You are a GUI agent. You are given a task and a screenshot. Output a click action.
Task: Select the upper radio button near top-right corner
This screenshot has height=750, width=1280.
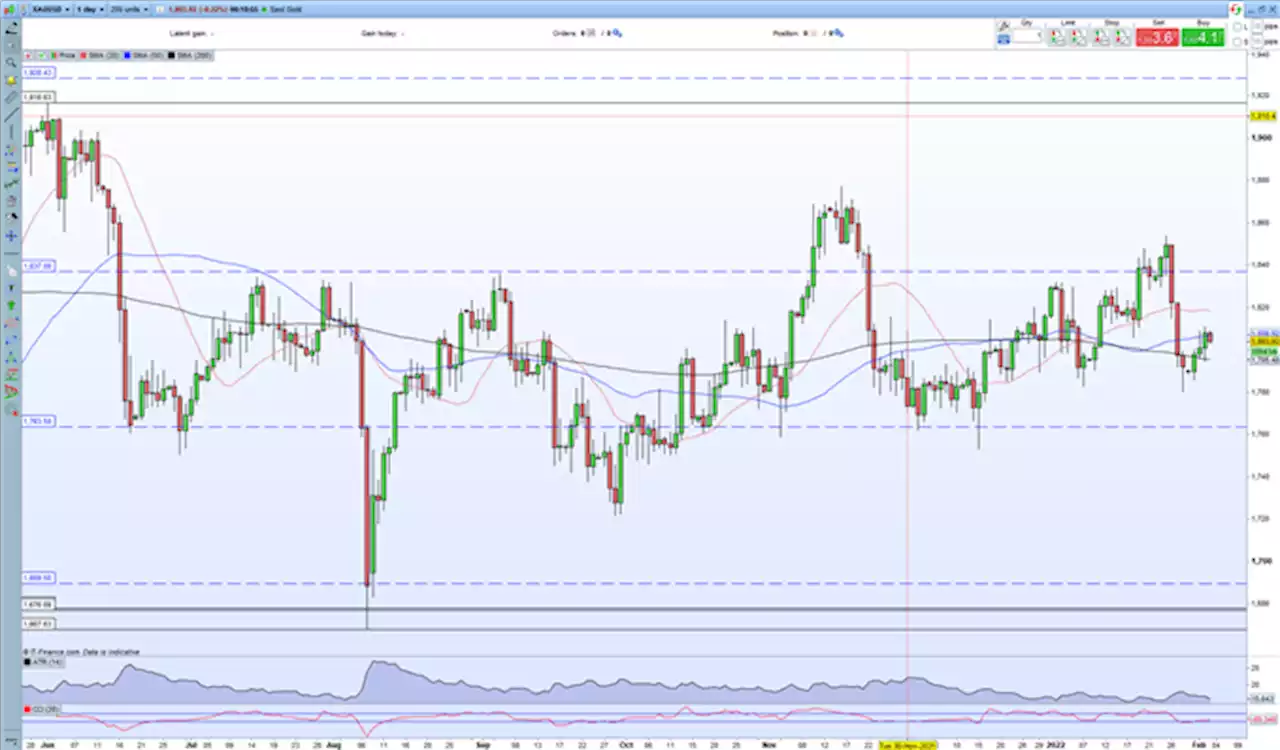1237,27
